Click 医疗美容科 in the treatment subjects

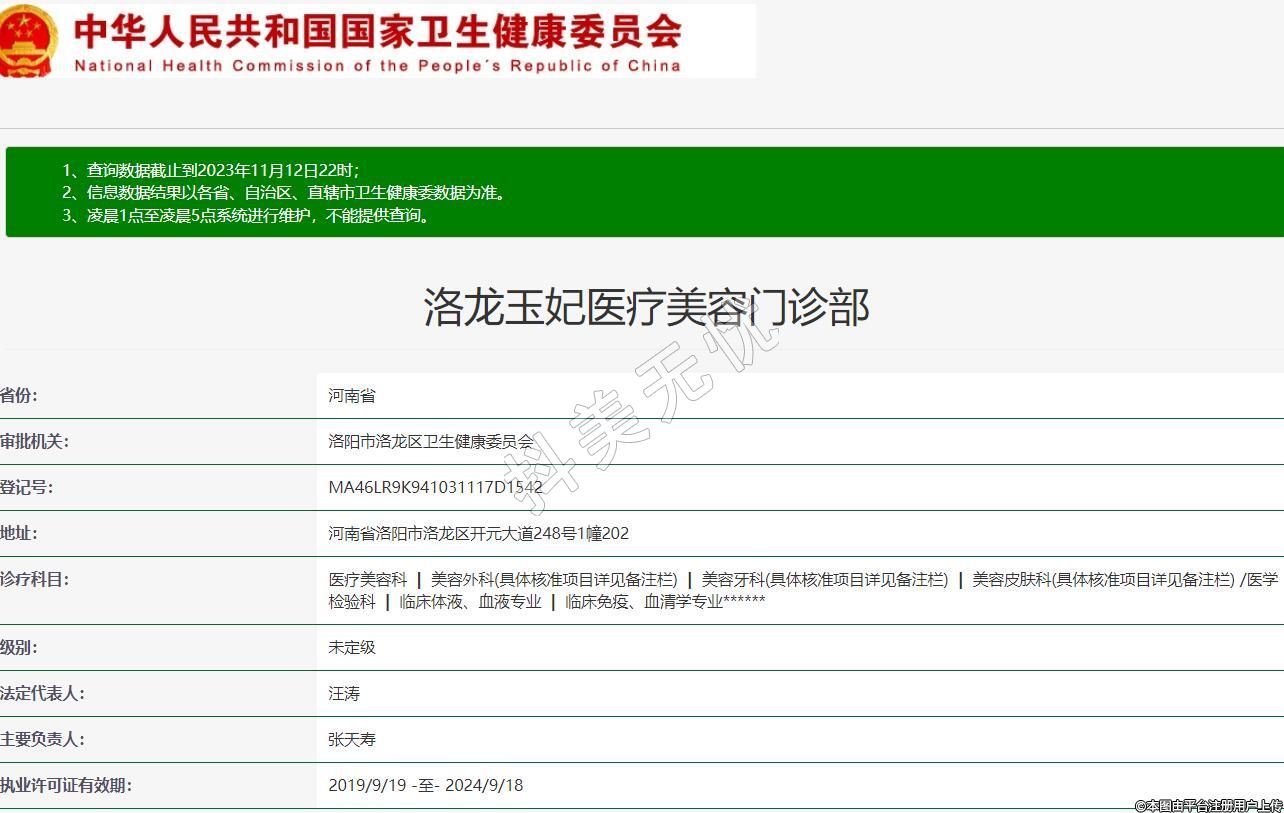[368, 580]
